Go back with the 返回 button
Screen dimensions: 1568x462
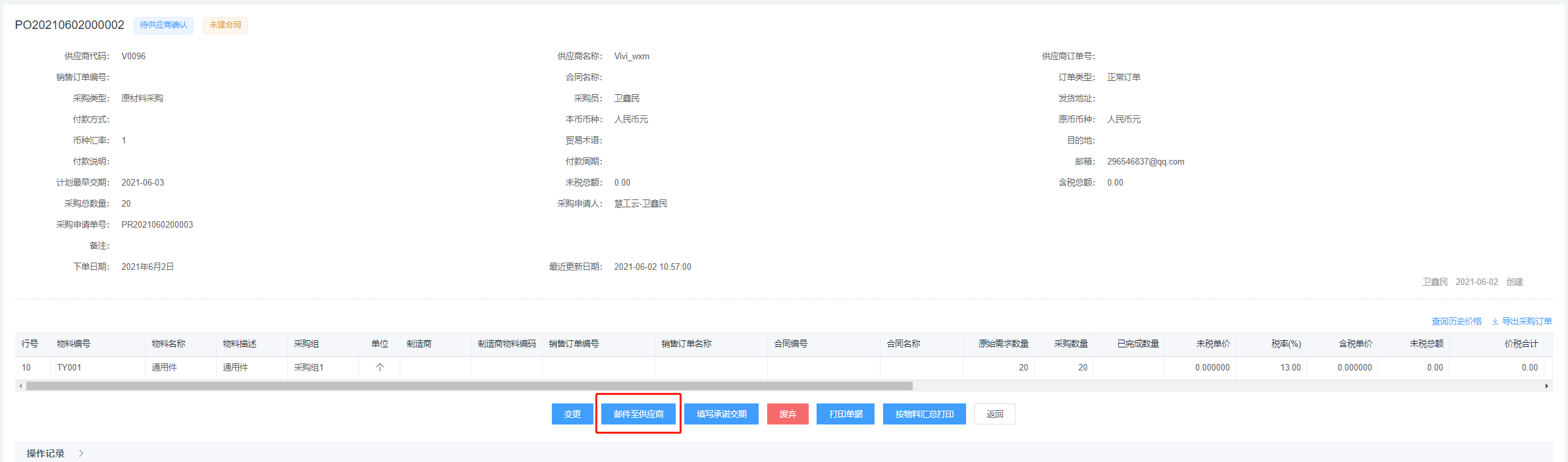coord(994,414)
